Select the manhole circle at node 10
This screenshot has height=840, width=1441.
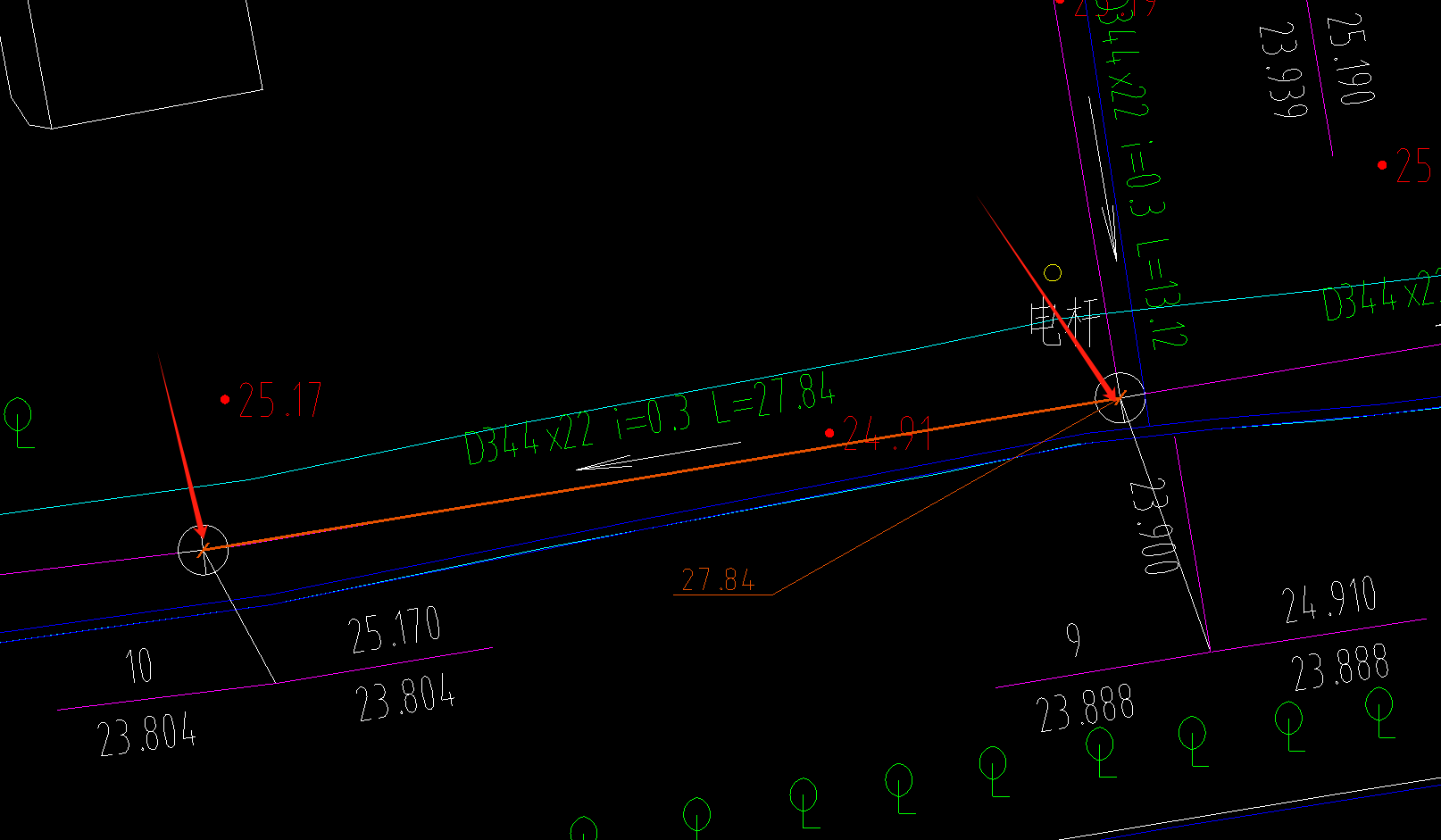(204, 550)
